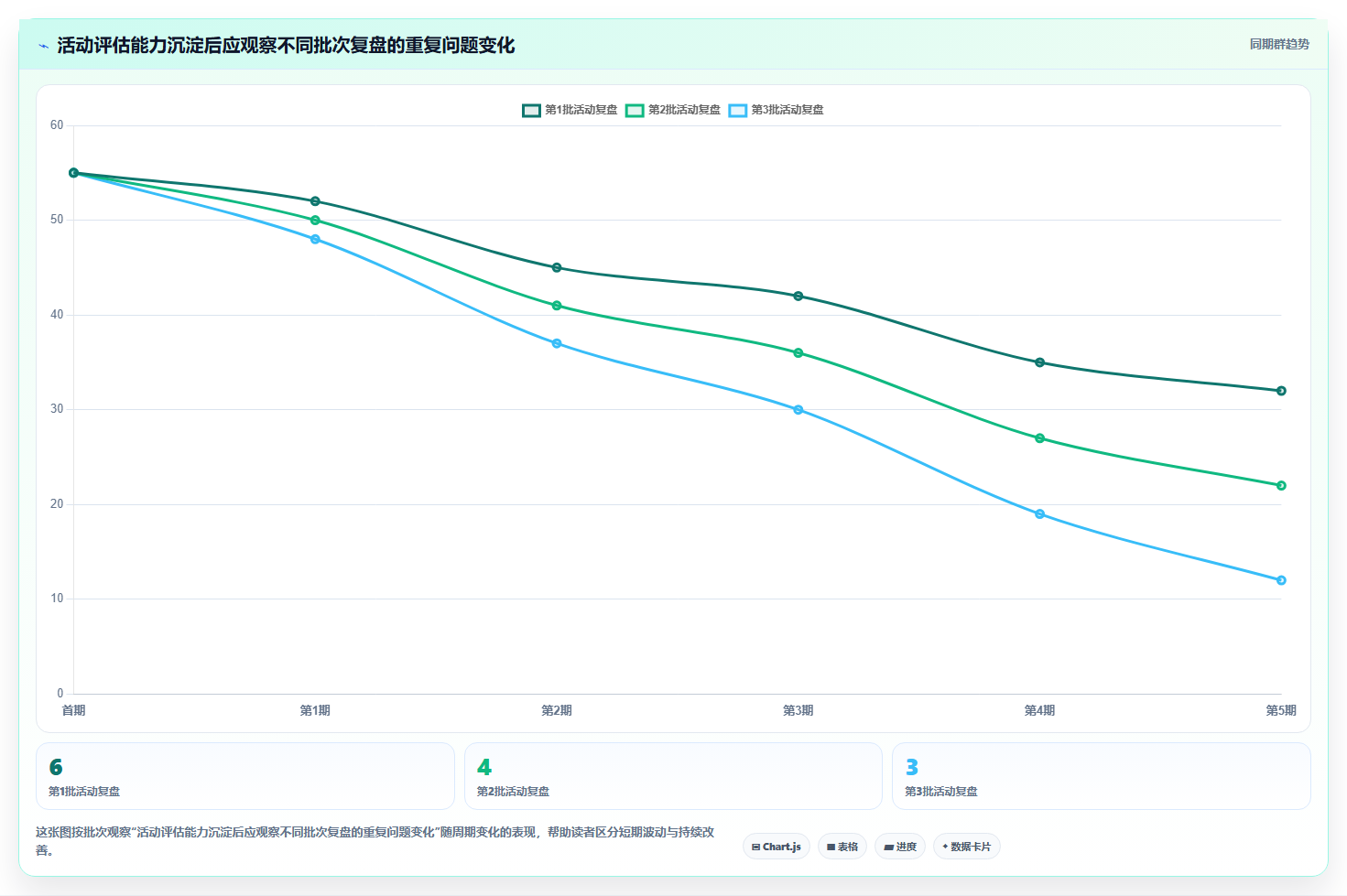
Task: Click the 20 y-axis tick label
Action: (x=57, y=504)
